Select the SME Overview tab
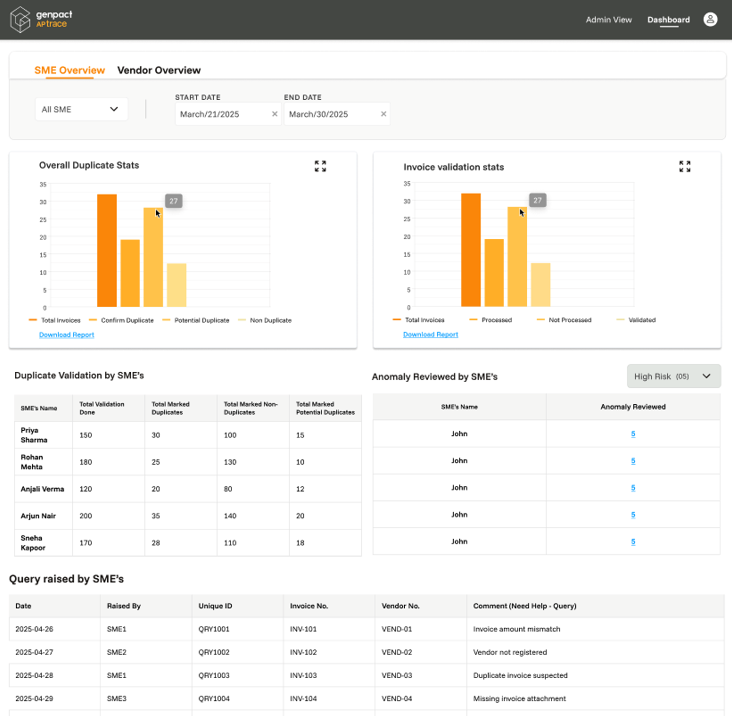Viewport: 732px width, 716px height. pyautogui.click(x=69, y=70)
